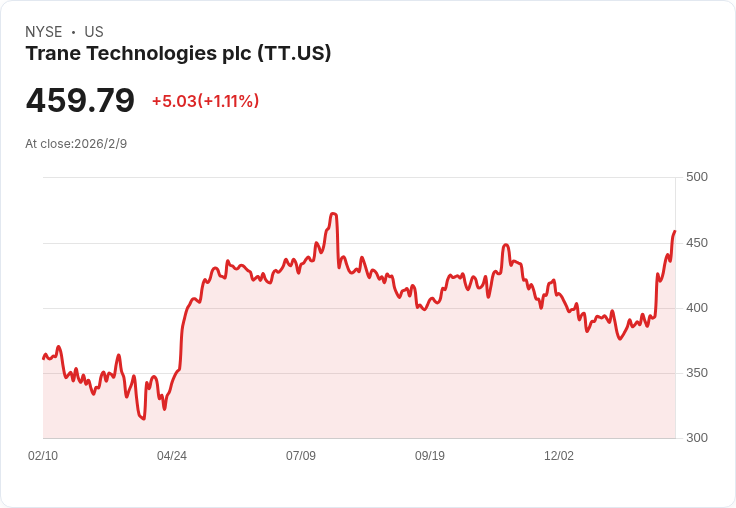Click the 07/09 date on x-axis
This screenshot has height=508, width=736.
click(x=301, y=456)
